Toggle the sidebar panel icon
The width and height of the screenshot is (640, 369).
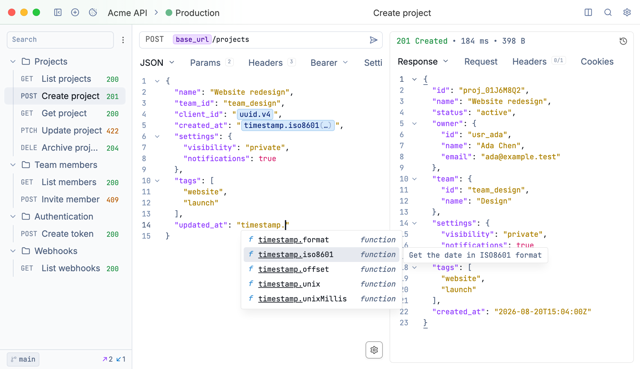(x=58, y=13)
